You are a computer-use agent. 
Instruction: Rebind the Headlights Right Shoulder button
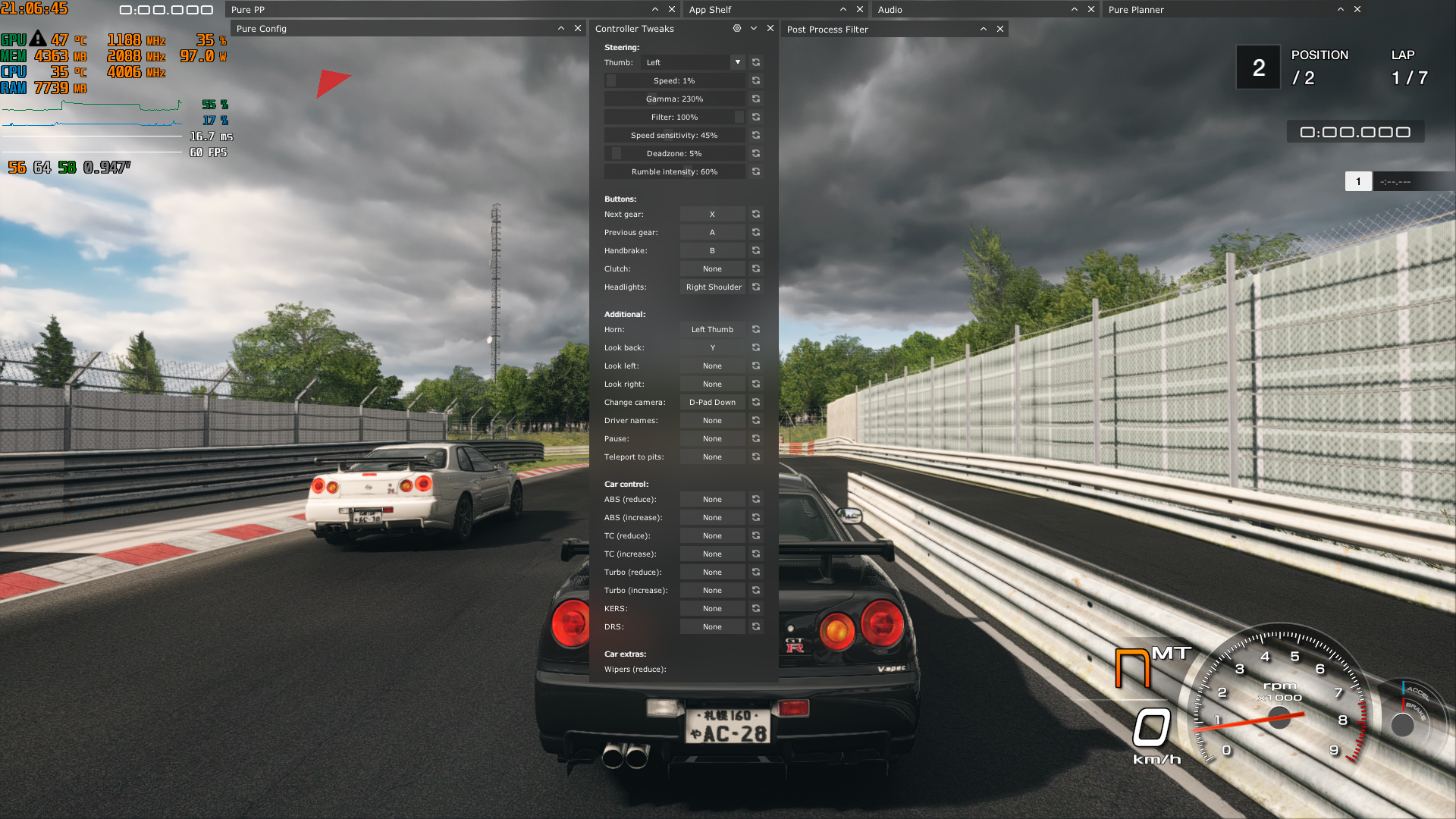(x=713, y=287)
